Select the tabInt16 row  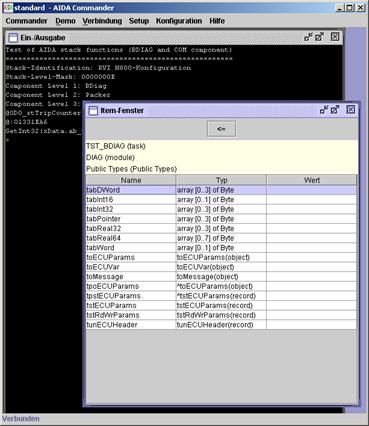221,200
